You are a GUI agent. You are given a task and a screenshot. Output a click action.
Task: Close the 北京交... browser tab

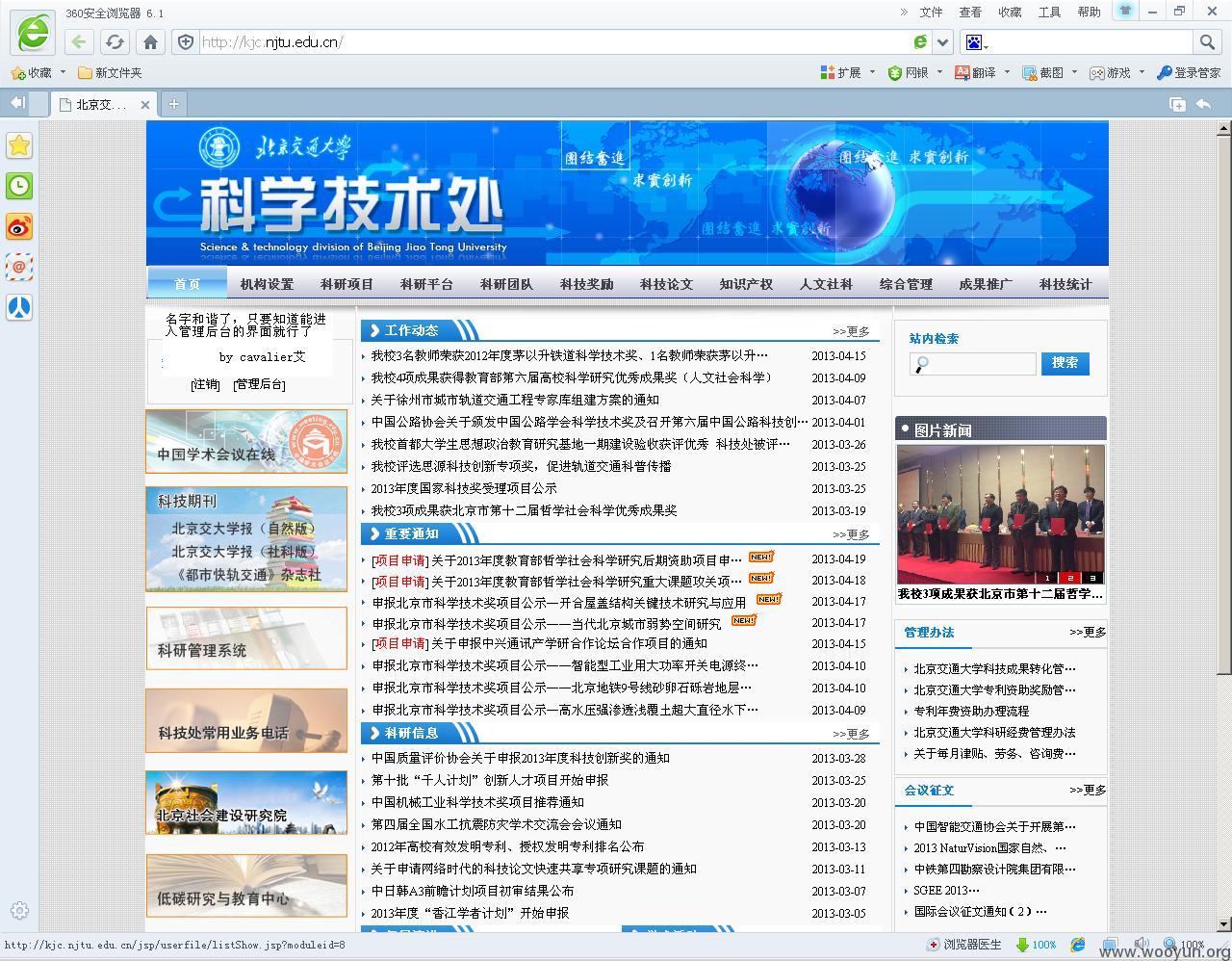click(145, 104)
